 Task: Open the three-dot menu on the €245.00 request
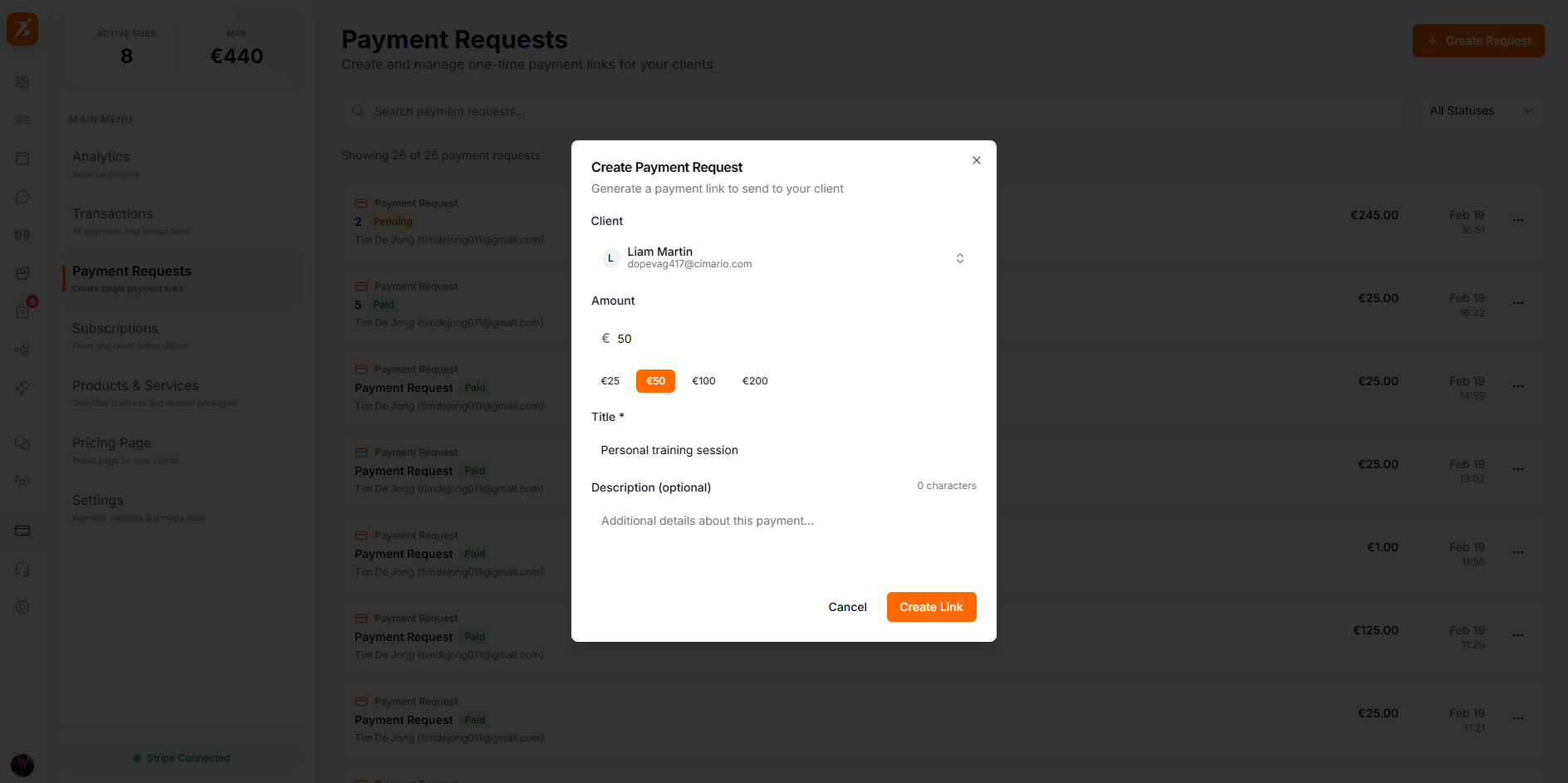(x=1518, y=220)
